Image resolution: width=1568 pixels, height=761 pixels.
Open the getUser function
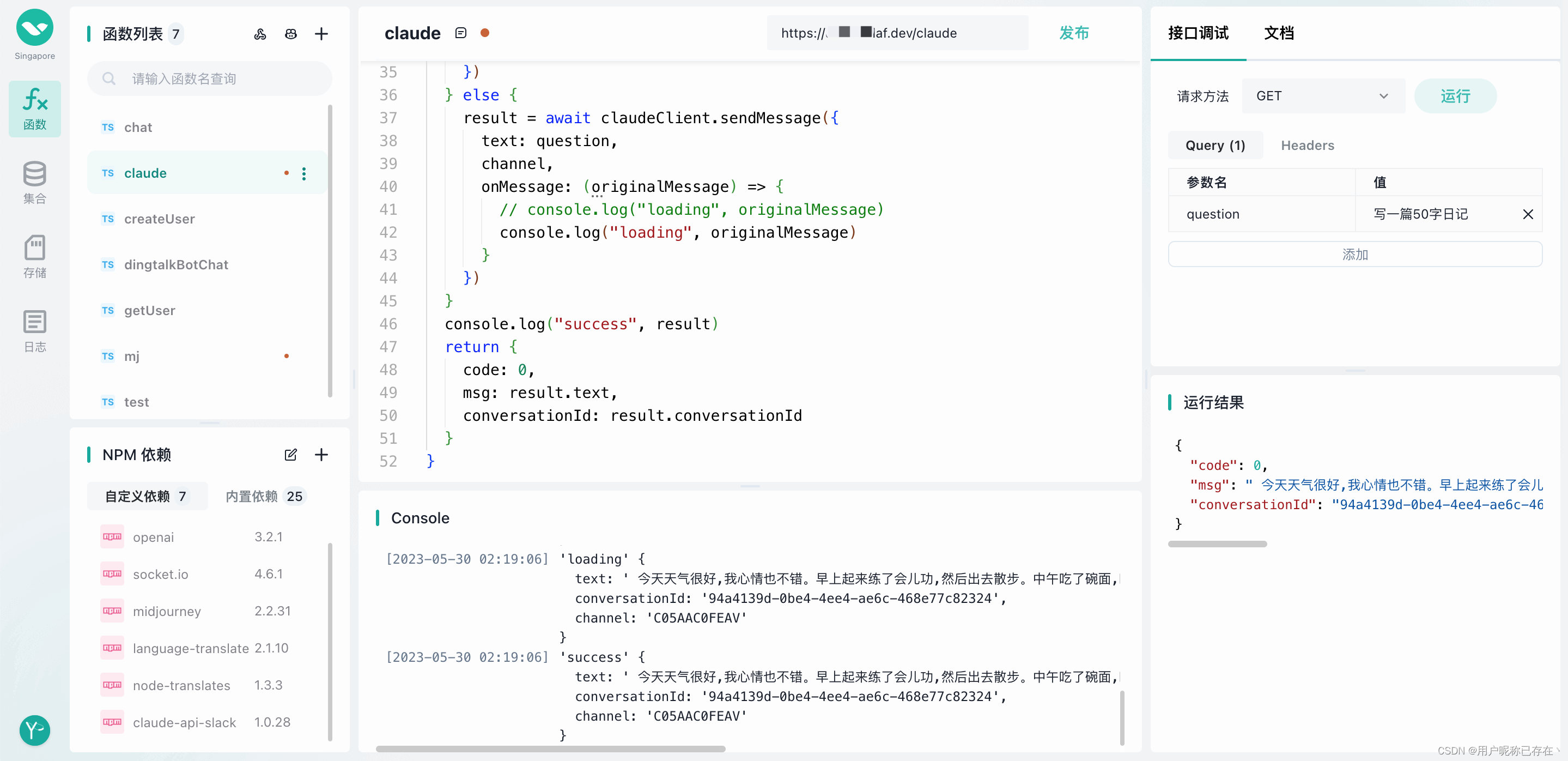[x=207, y=311]
